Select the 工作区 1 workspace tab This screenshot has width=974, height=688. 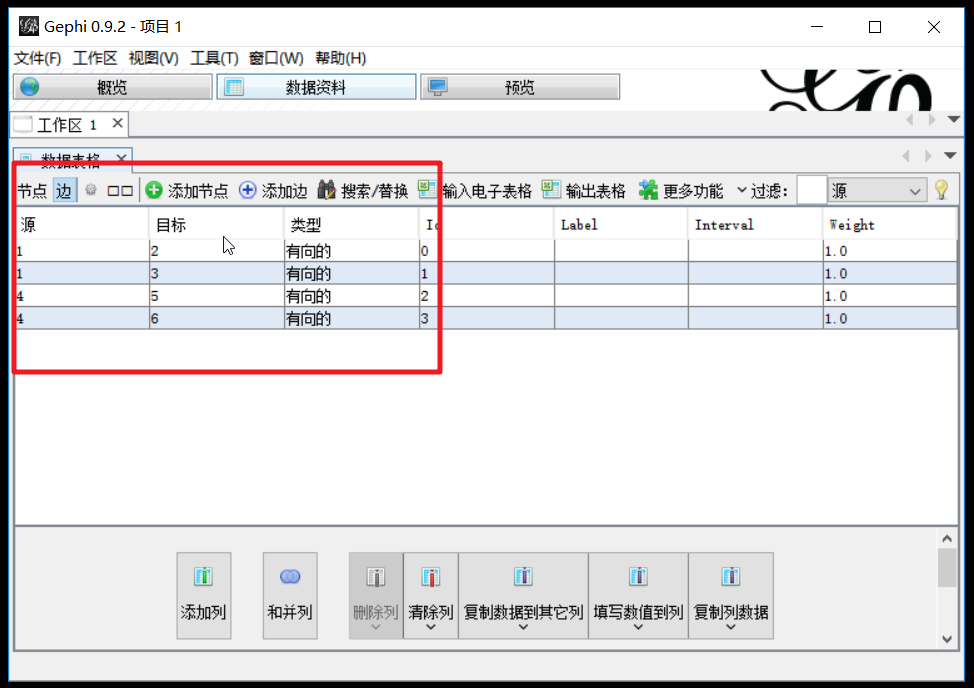[67, 125]
